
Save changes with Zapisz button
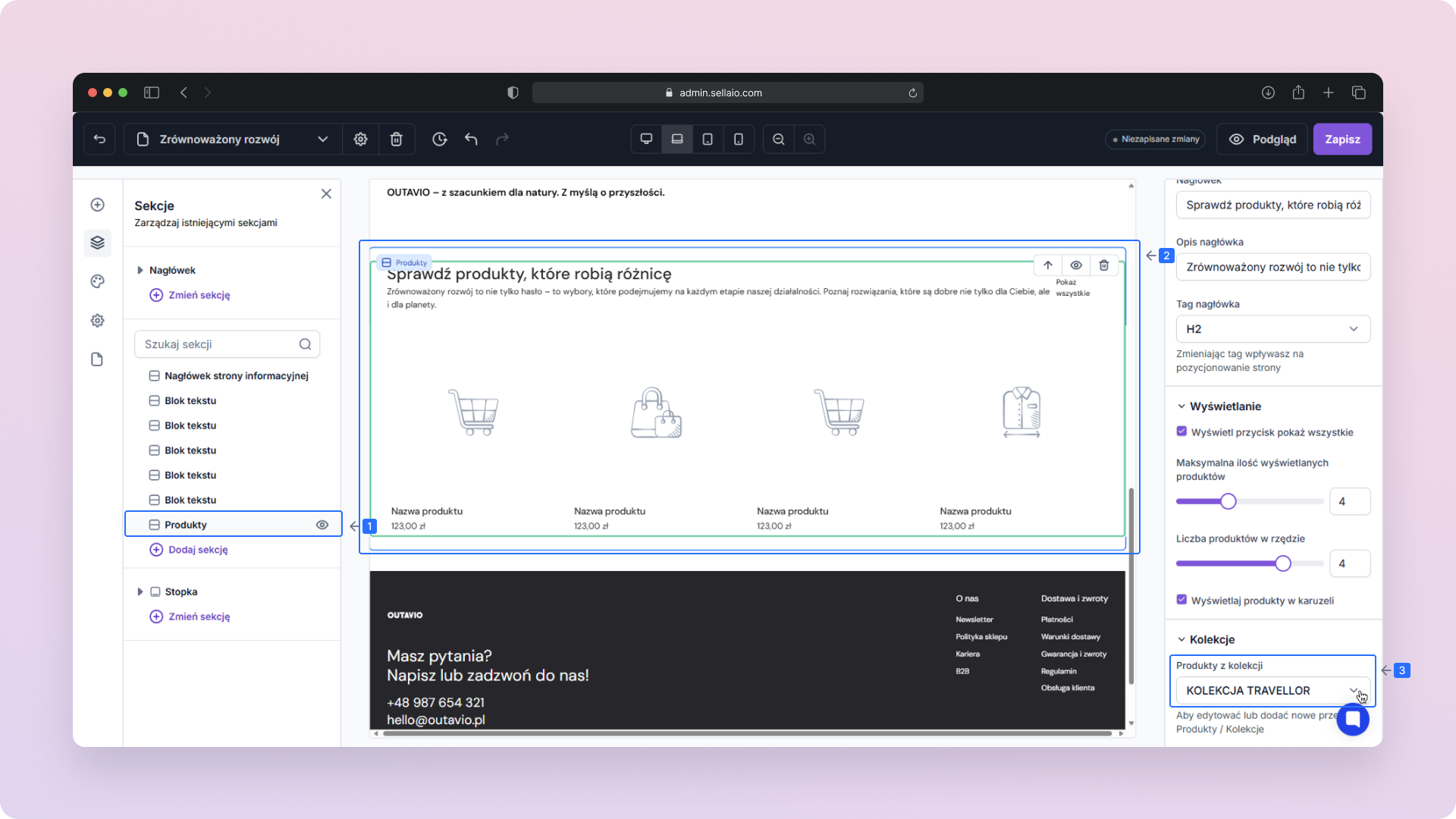(x=1342, y=139)
